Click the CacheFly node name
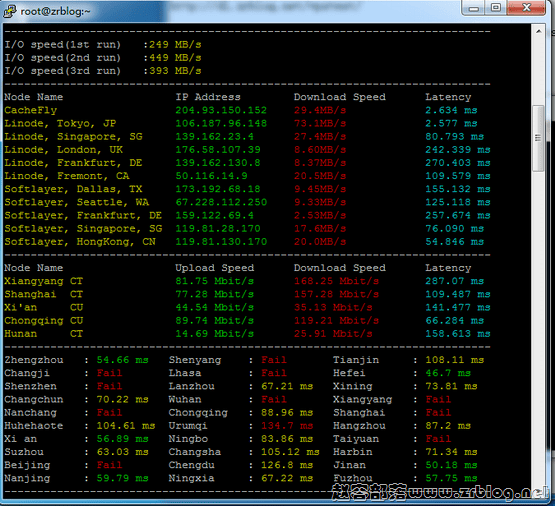 tap(30, 110)
